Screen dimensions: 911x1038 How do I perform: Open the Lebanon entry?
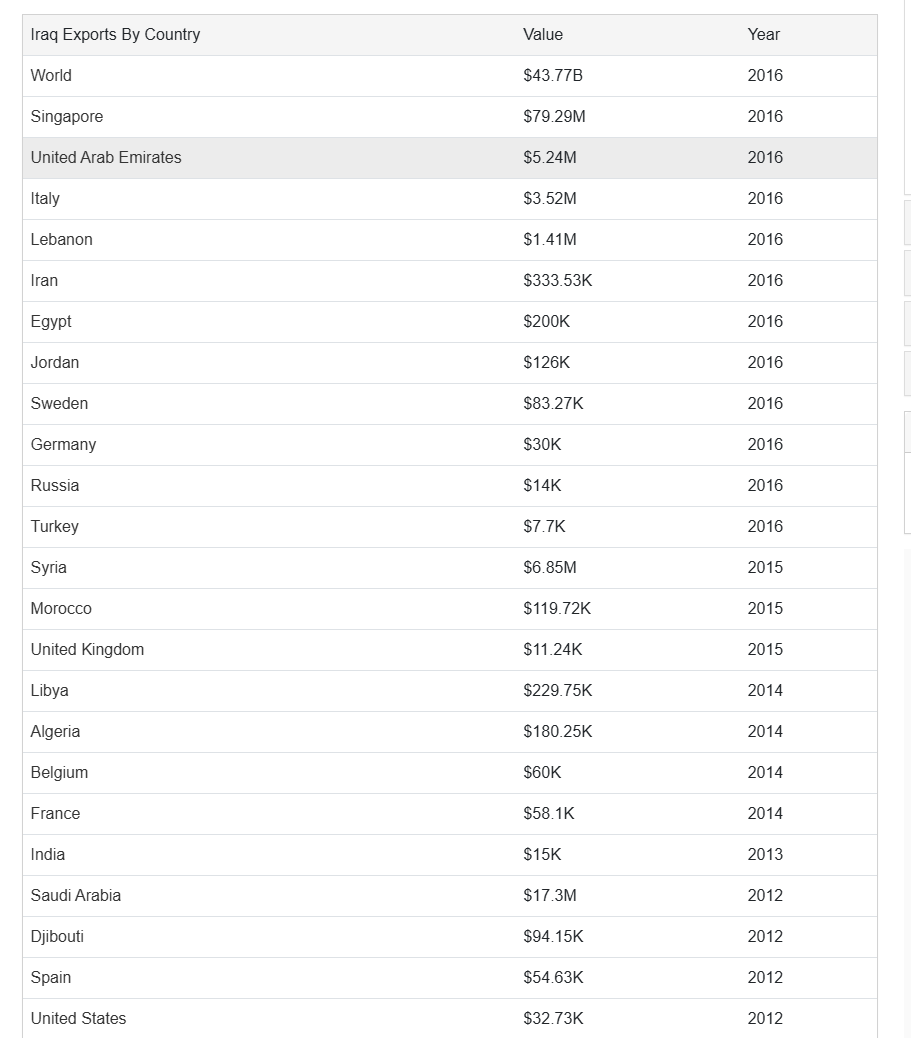click(x=62, y=240)
